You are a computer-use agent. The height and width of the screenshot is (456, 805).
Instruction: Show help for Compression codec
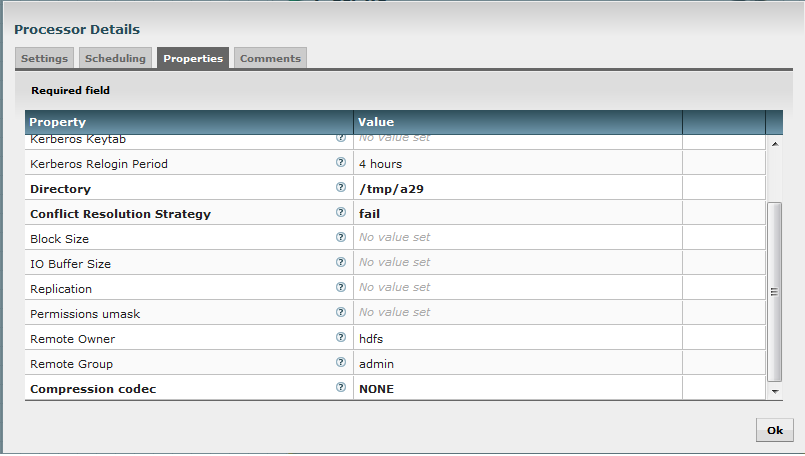point(341,388)
